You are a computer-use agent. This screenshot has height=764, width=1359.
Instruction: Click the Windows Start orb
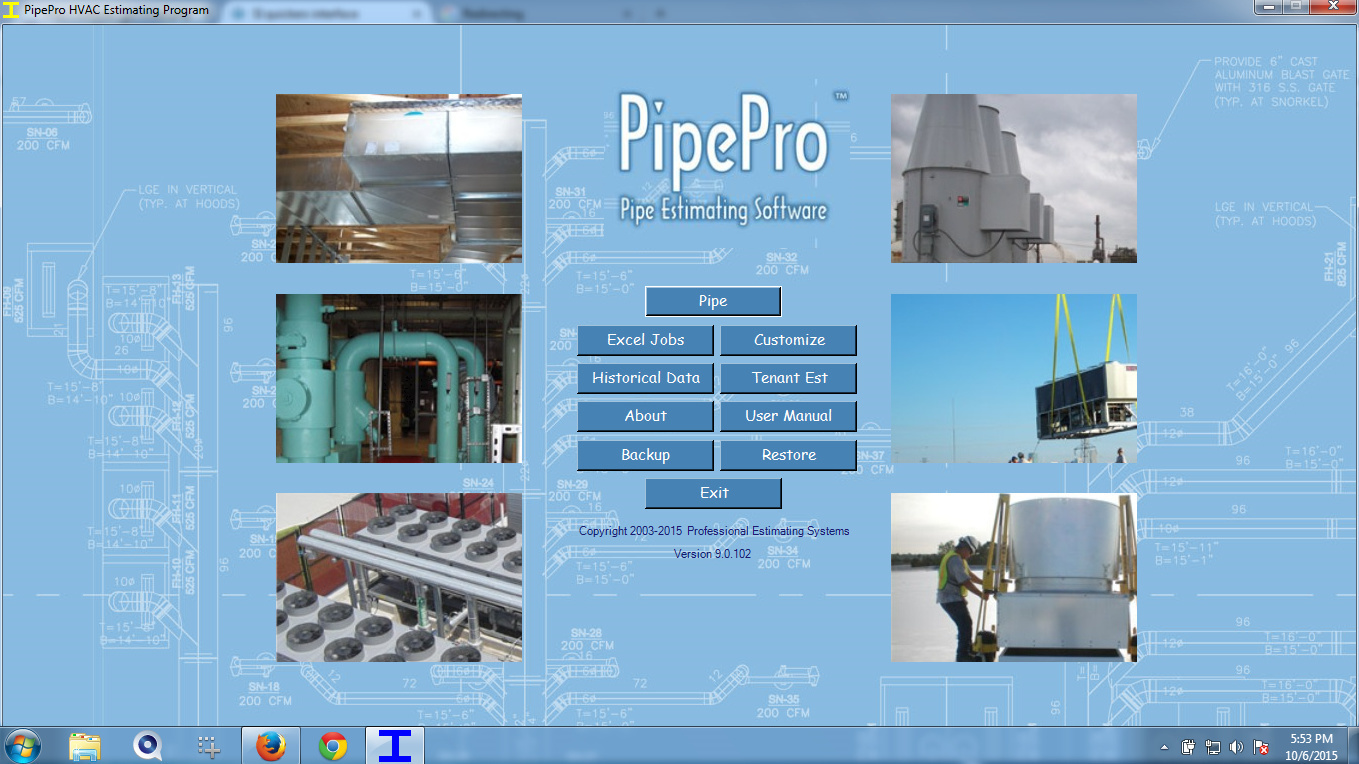click(x=23, y=746)
